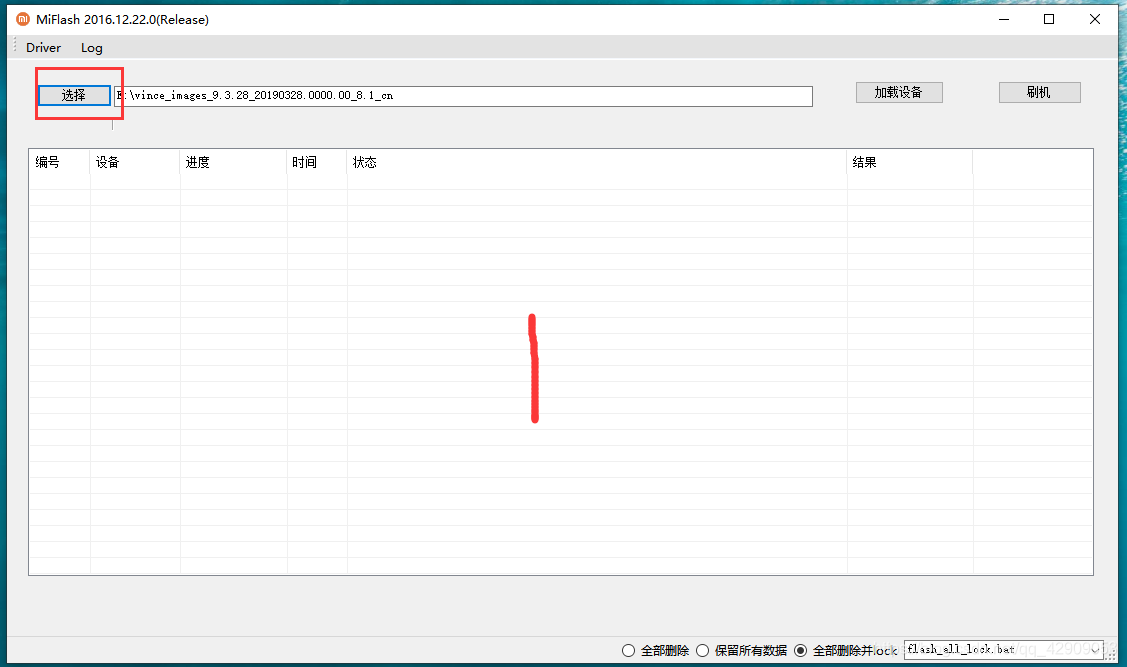
Task: Minimize the MiFlash window
Action: pos(1004,19)
